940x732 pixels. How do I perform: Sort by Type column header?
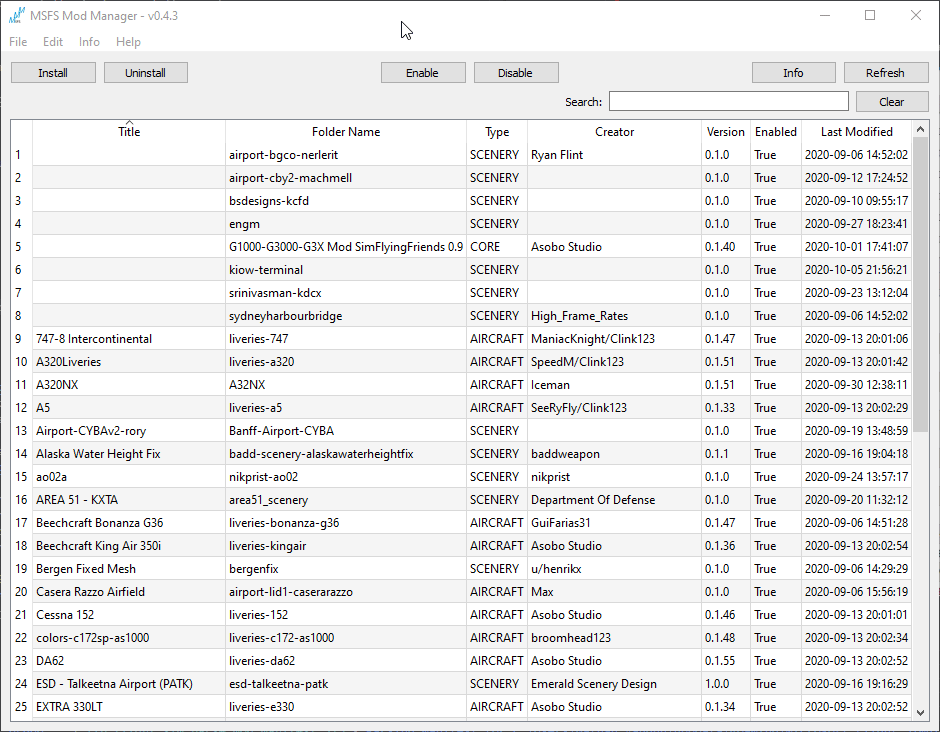tap(497, 131)
